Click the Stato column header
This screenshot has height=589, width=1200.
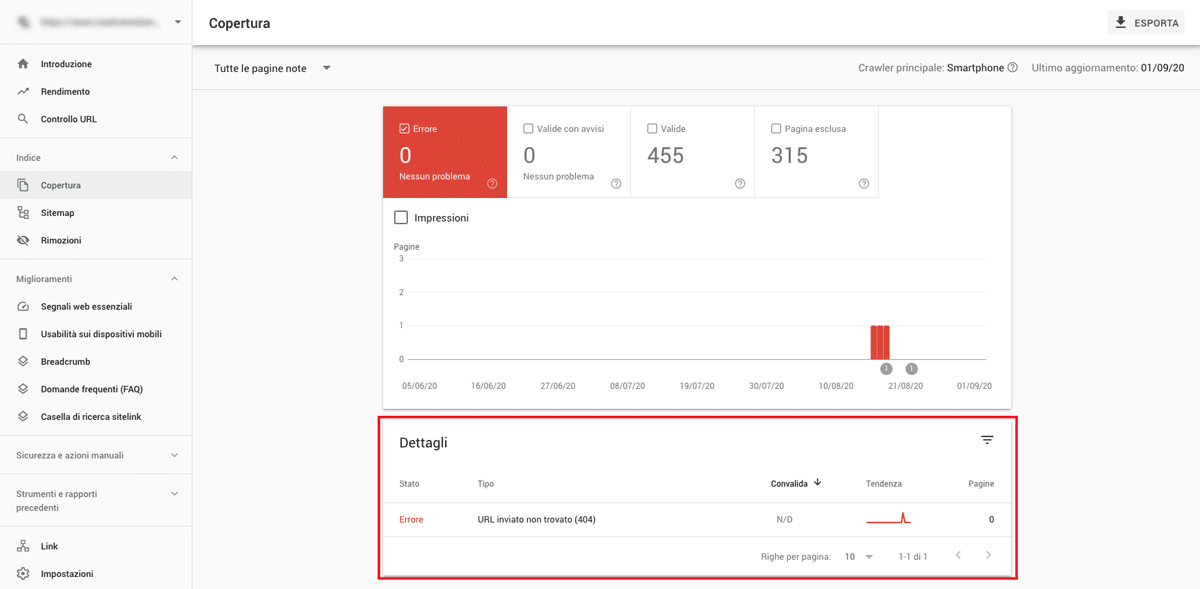click(x=409, y=483)
